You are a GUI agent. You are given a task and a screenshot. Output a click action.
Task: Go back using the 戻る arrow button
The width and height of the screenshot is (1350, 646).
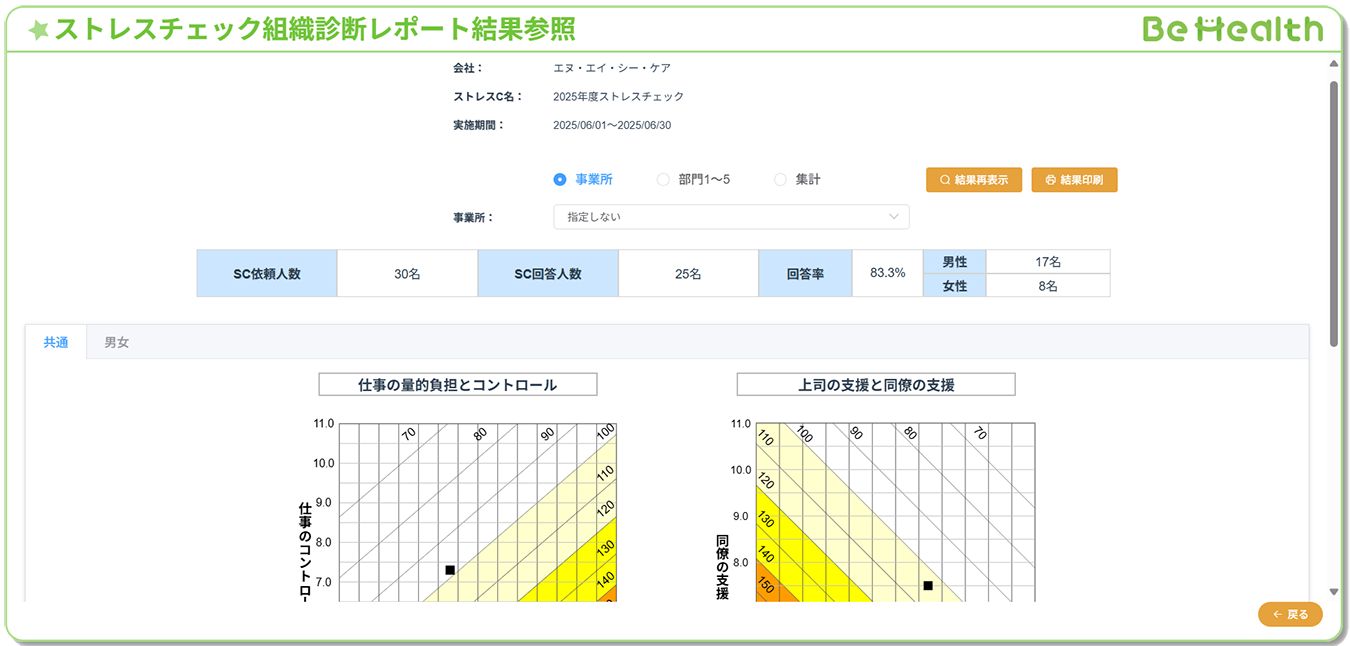tap(1290, 614)
